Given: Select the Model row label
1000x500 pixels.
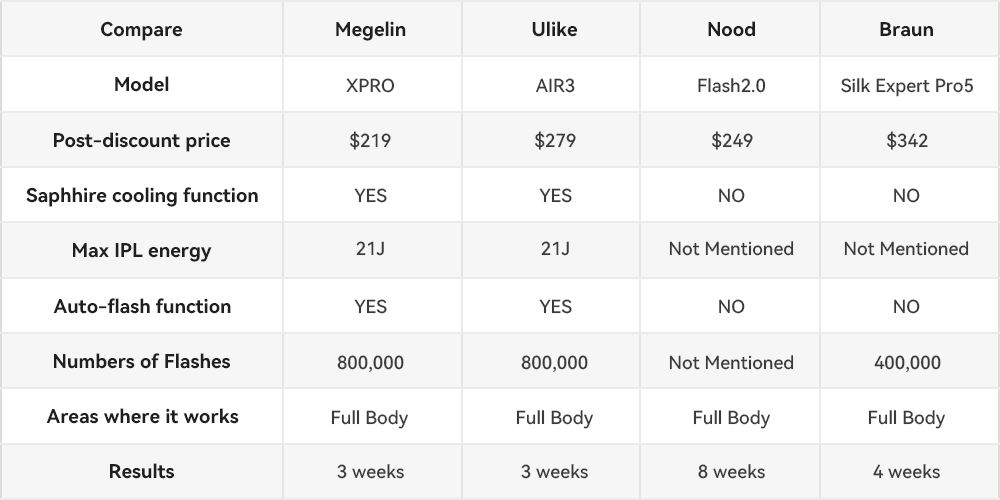Looking at the screenshot, I should point(141,84).
